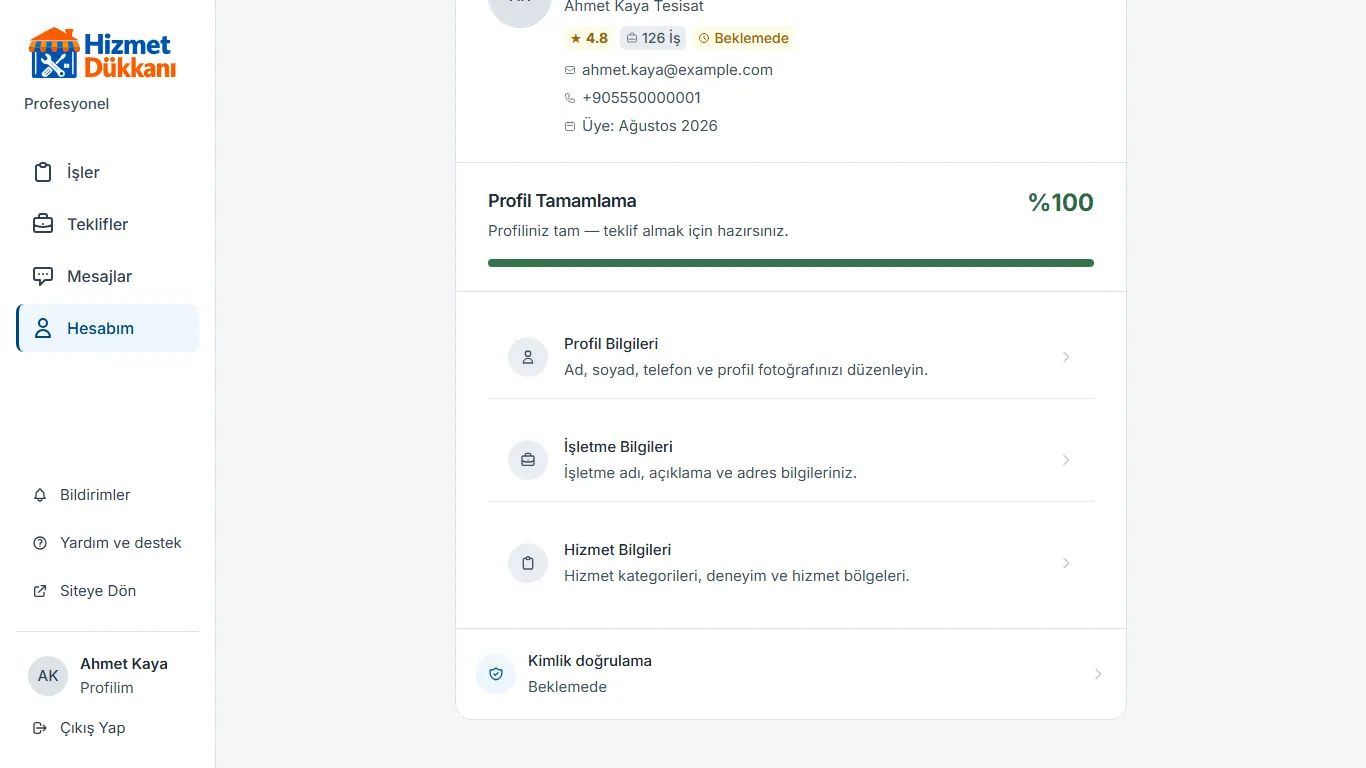Click the Çıkış Yap logout icon
Viewport: 1366px width, 768px height.
click(40, 728)
